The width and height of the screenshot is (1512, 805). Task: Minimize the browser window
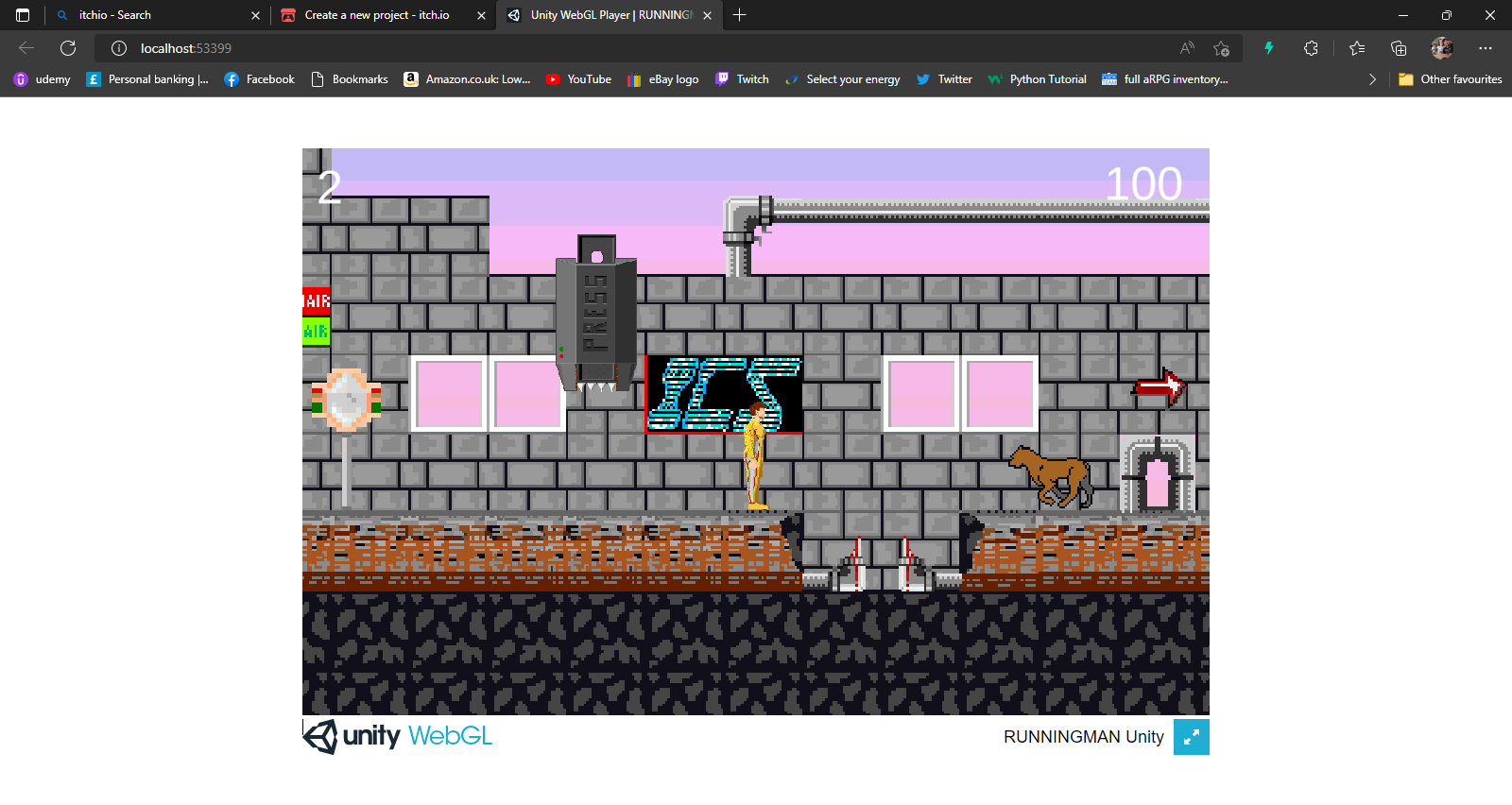click(1403, 15)
